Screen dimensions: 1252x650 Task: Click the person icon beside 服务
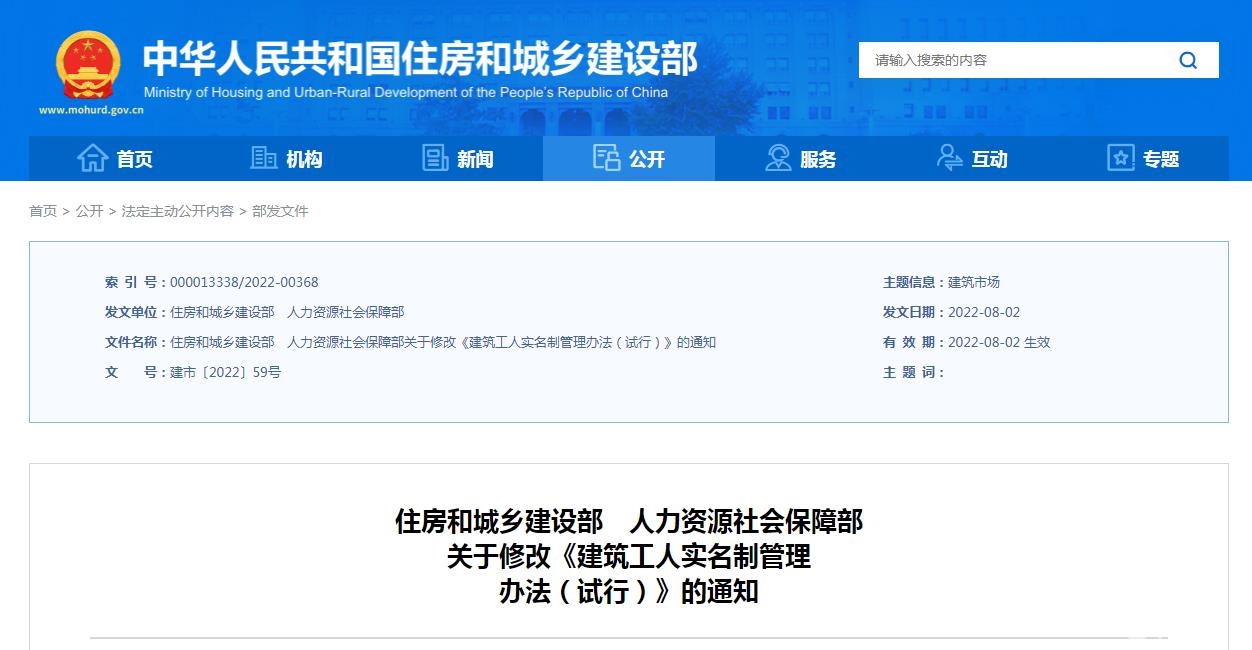coord(778,158)
